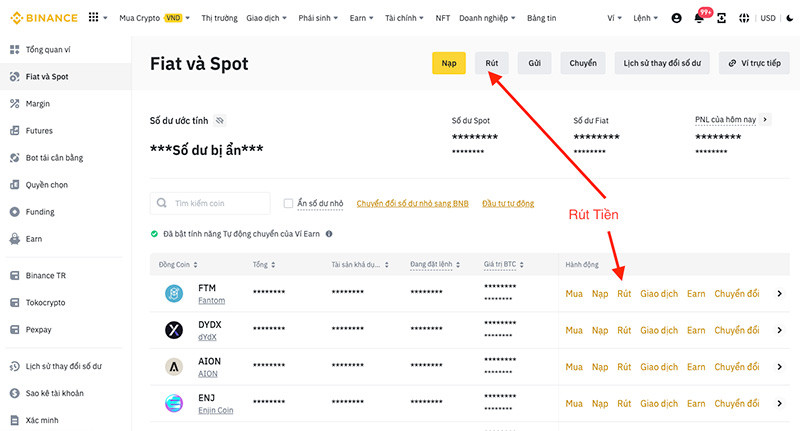Select USD currency in header
The height and width of the screenshot is (431, 800).
(x=768, y=18)
